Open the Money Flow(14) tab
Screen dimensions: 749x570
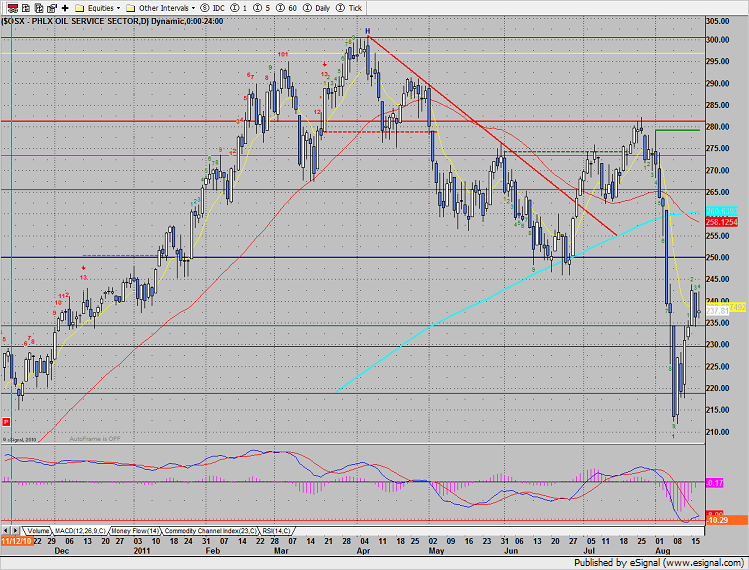(135, 531)
